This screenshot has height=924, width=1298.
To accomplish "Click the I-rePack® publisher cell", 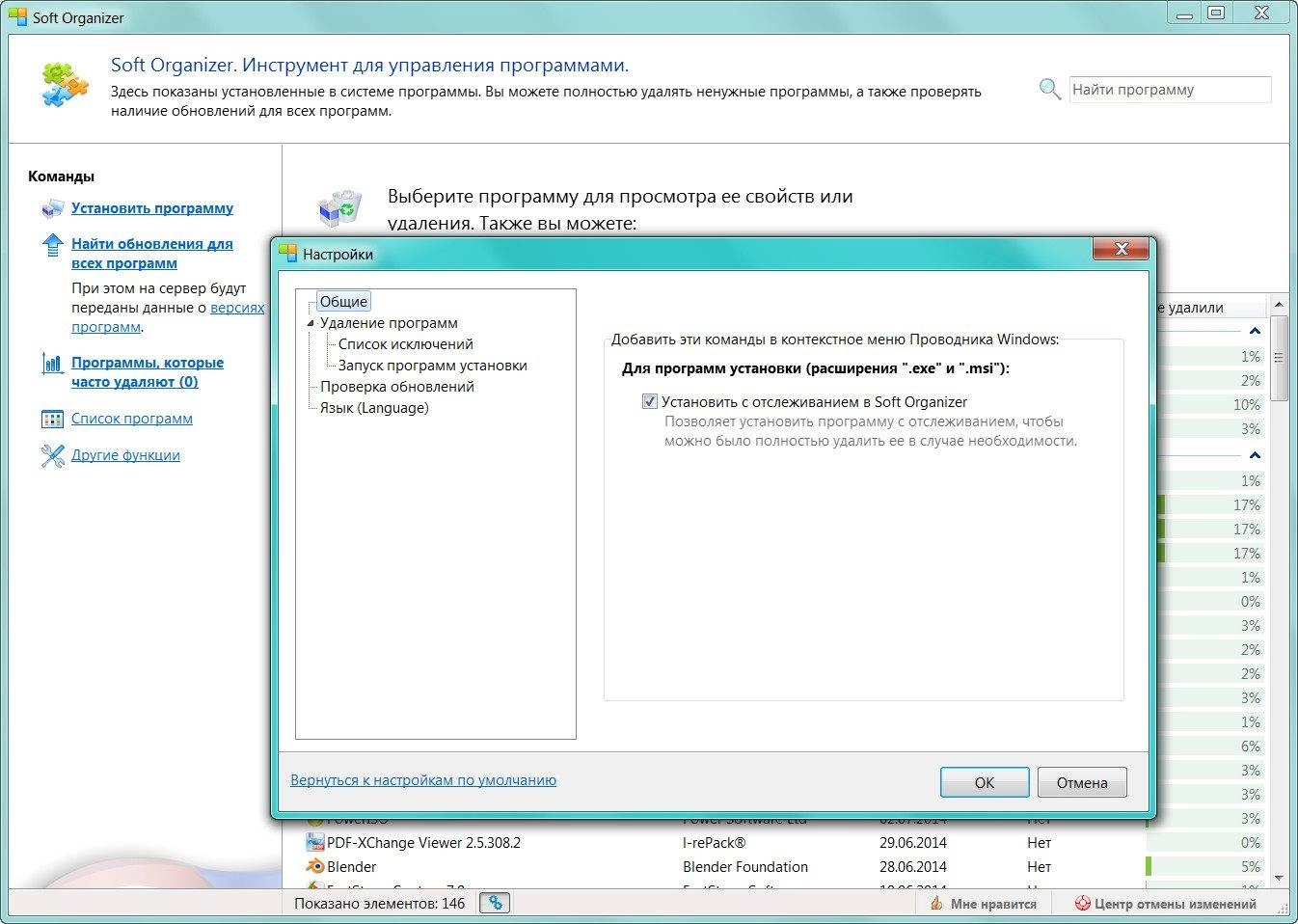I will (714, 842).
